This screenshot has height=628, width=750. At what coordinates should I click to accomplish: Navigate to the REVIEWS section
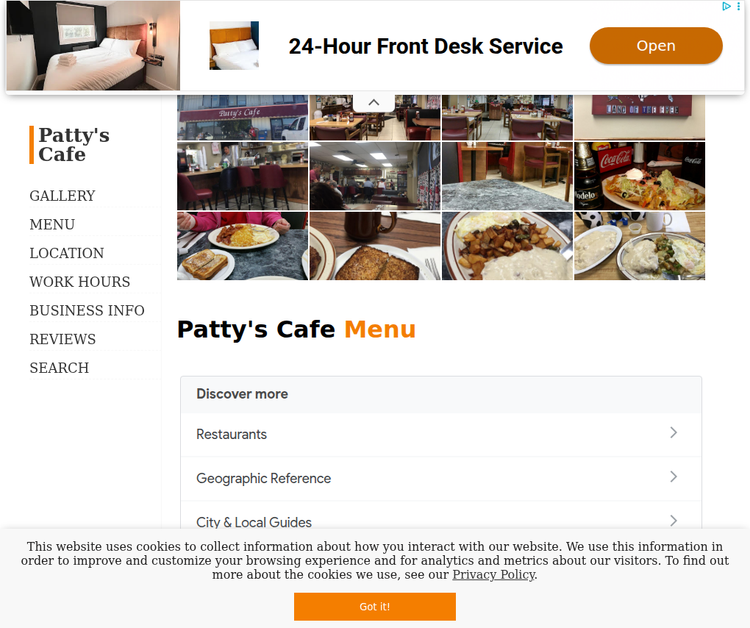tap(63, 339)
